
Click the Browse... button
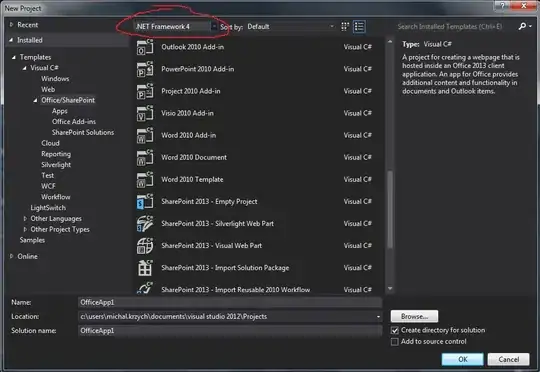[414, 316]
